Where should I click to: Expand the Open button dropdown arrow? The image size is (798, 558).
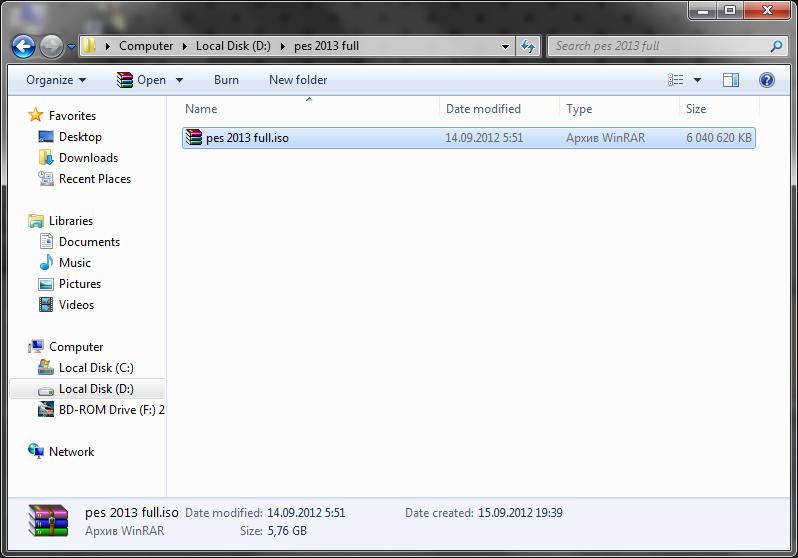[x=179, y=80]
